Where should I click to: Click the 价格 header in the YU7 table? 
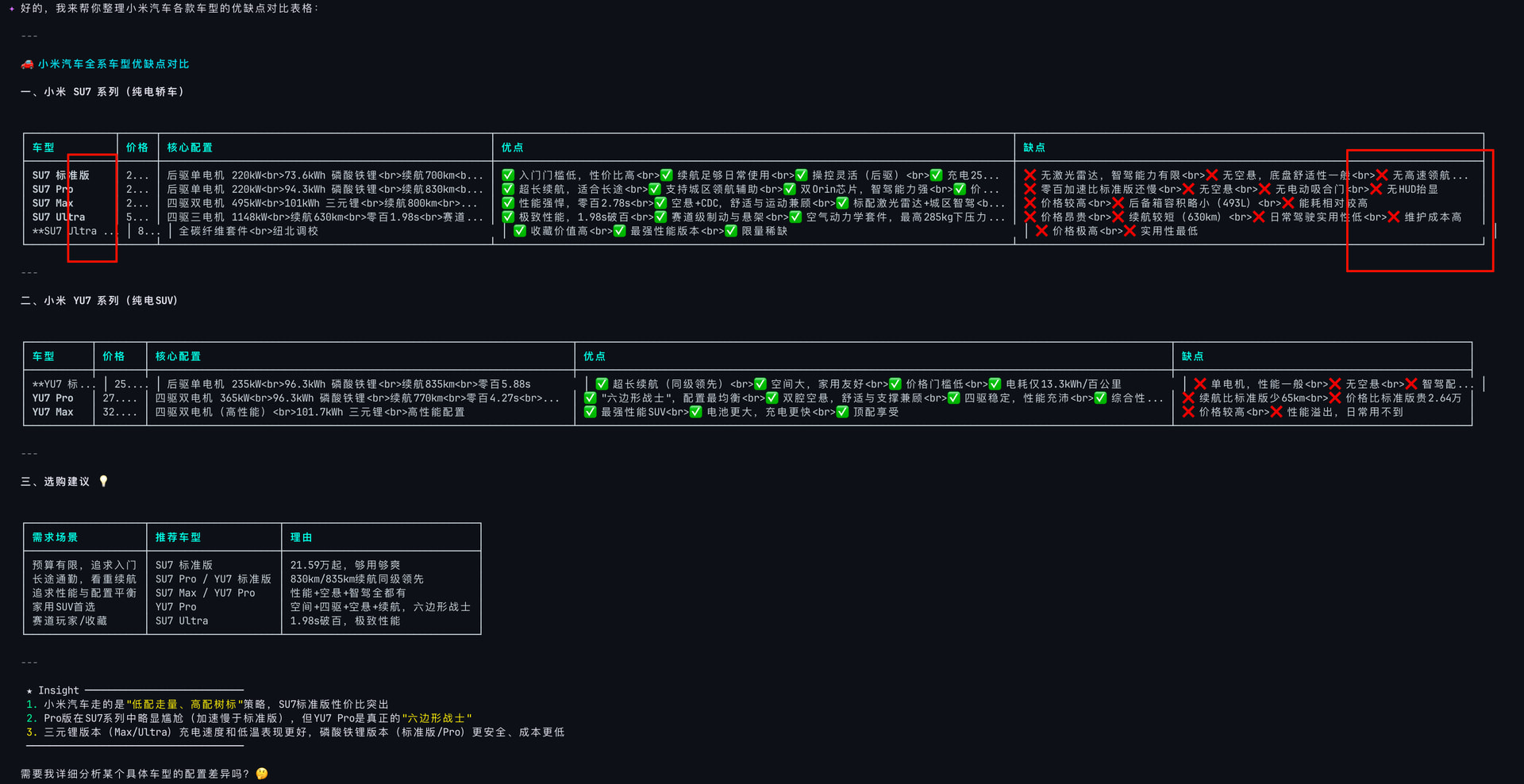pos(114,356)
